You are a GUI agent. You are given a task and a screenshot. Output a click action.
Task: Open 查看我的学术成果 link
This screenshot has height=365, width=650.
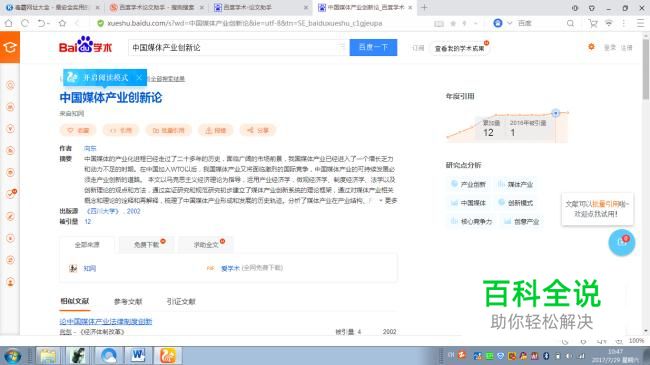tap(459, 49)
